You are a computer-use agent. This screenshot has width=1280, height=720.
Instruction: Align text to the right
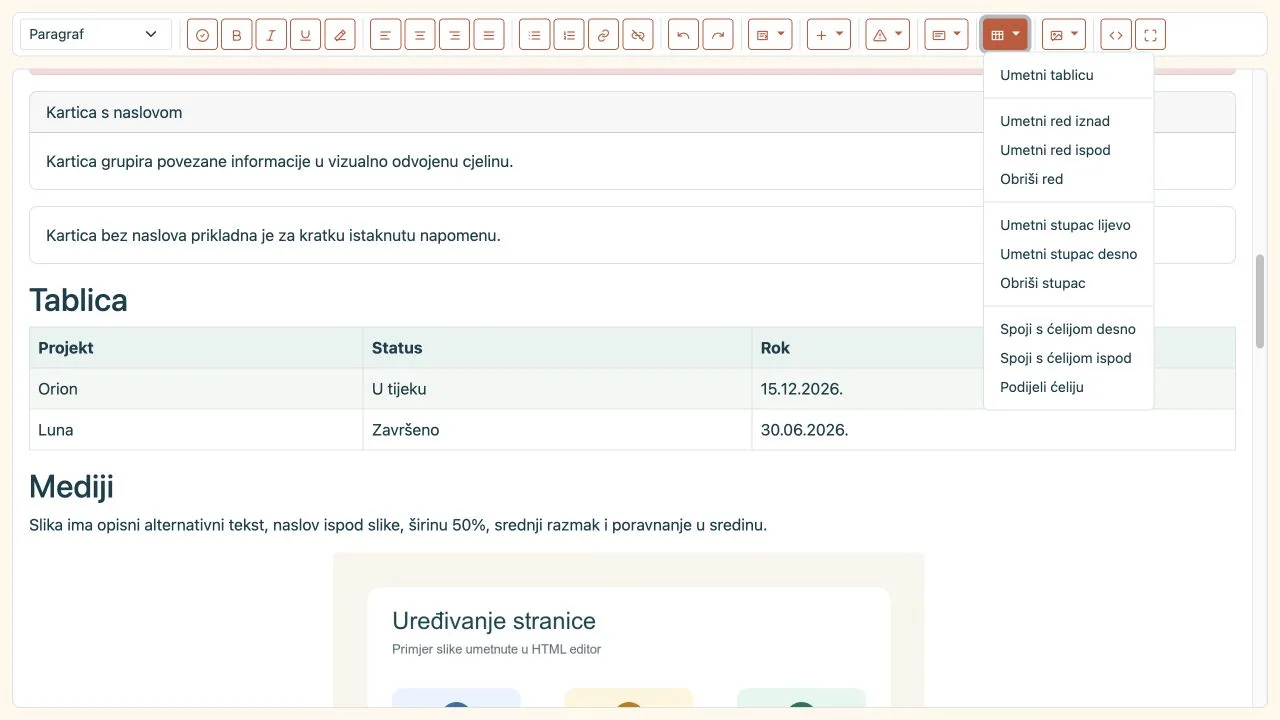click(x=455, y=35)
